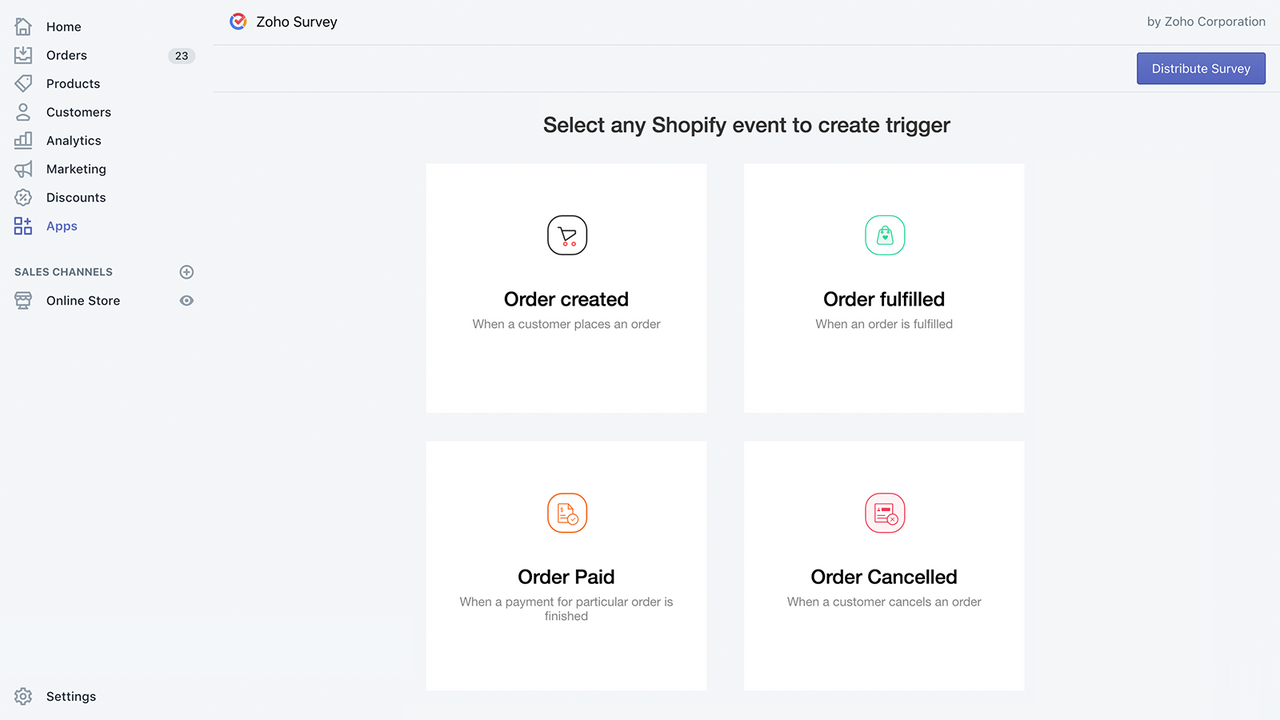The height and width of the screenshot is (720, 1280).
Task: Toggle Online Store visibility with eye icon
Action: [x=186, y=300]
